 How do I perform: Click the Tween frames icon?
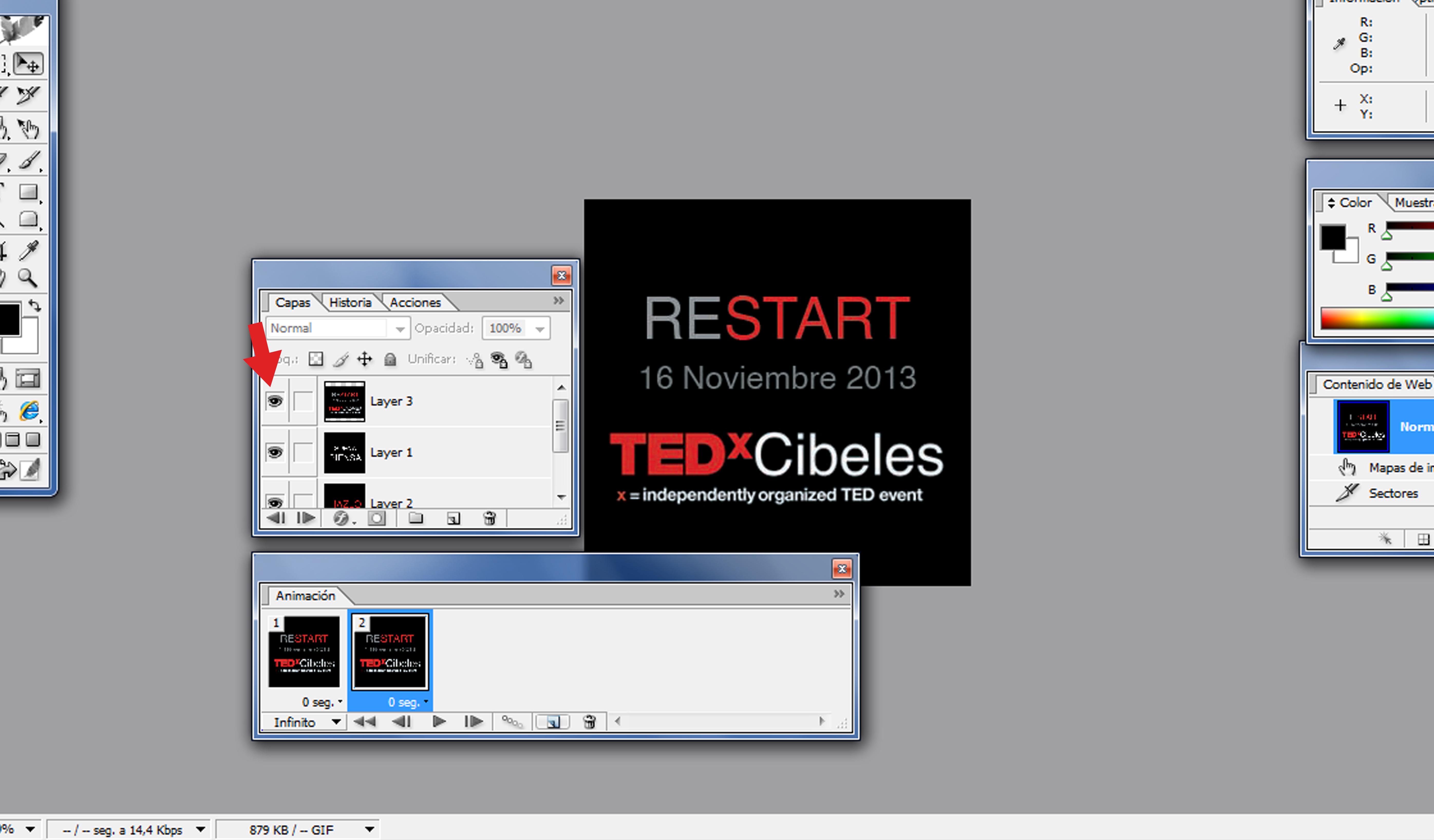[x=512, y=722]
